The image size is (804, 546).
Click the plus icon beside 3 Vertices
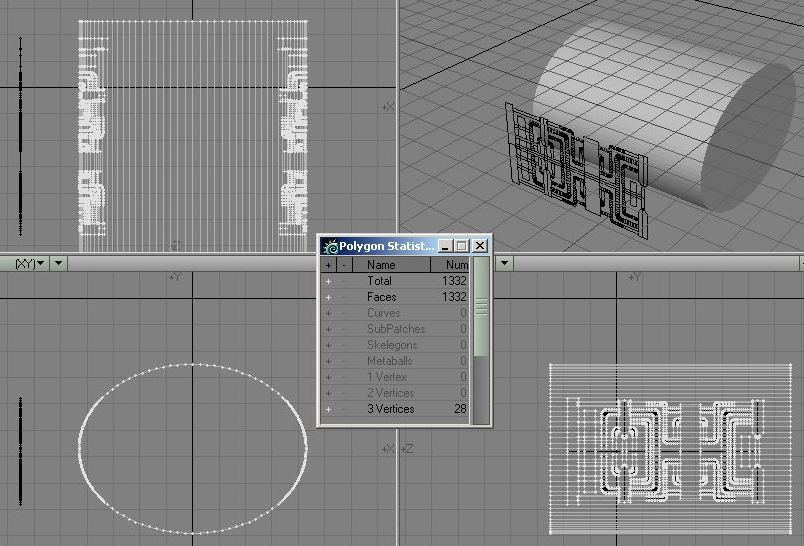[328, 409]
